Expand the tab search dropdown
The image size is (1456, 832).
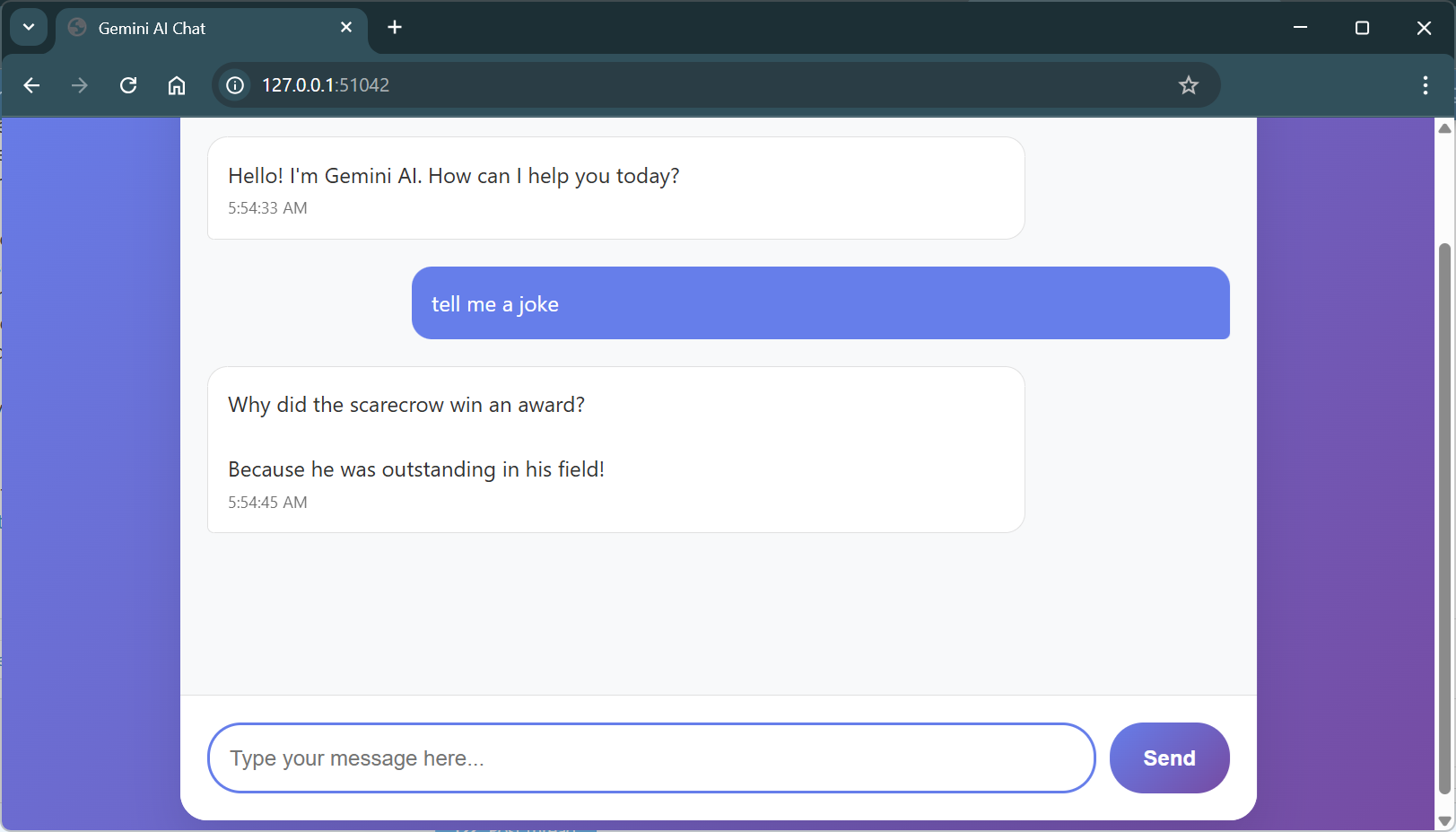pyautogui.click(x=29, y=28)
